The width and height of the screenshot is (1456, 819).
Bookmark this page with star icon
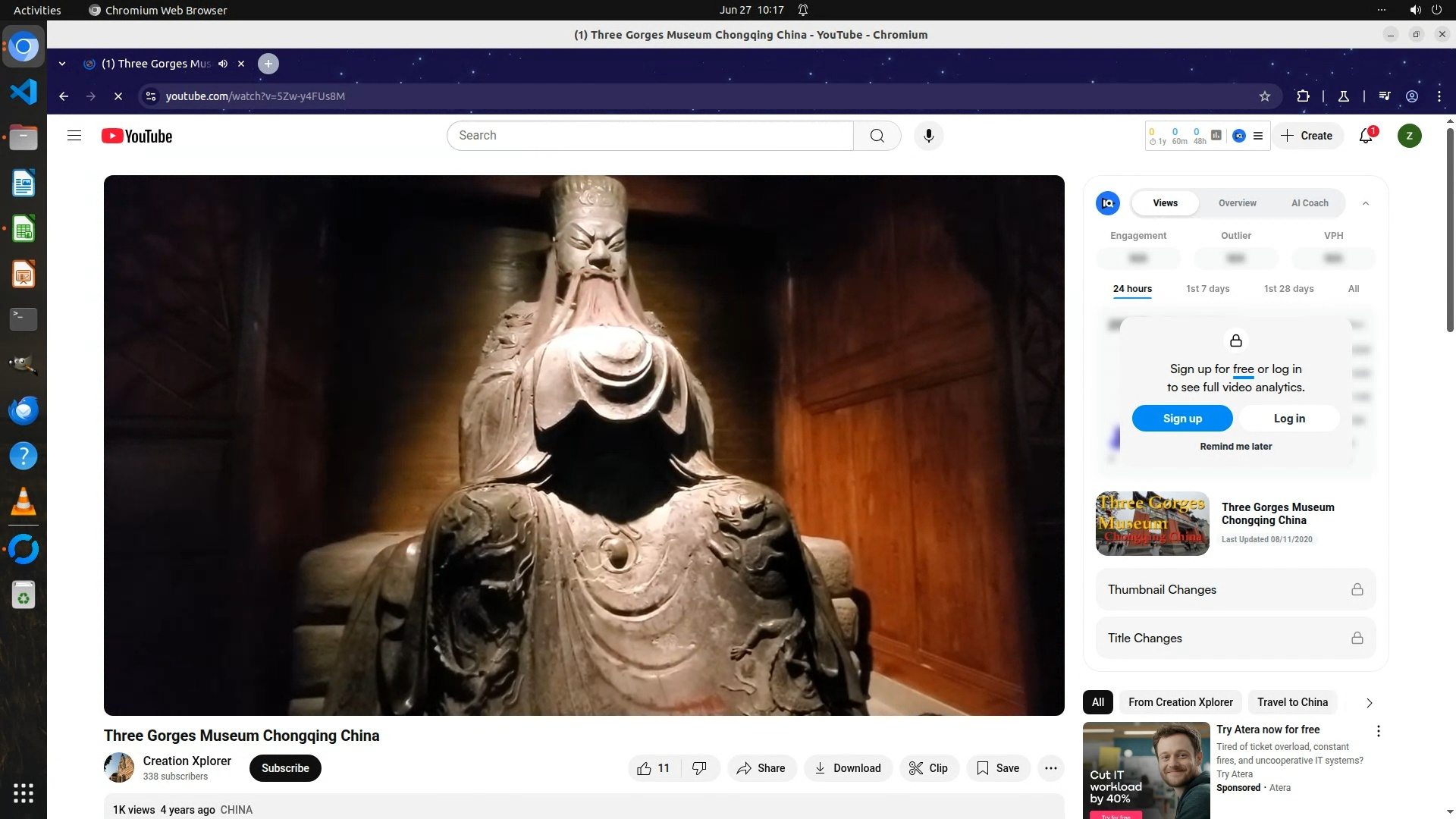(1264, 96)
